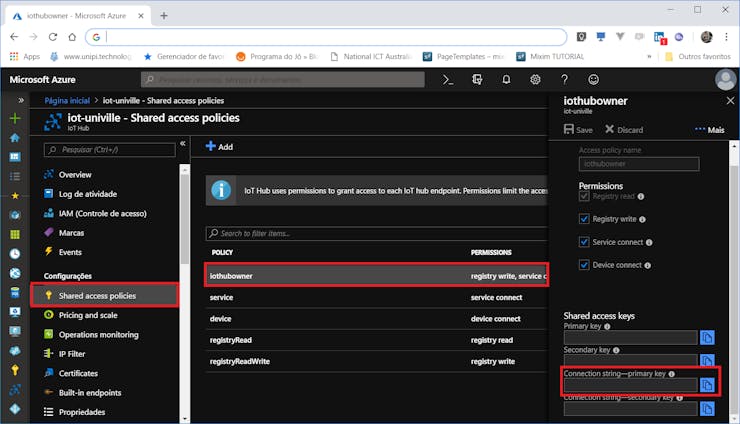The width and height of the screenshot is (740, 424).
Task: Collapse the resource menu with chevrons
Action: [183, 144]
